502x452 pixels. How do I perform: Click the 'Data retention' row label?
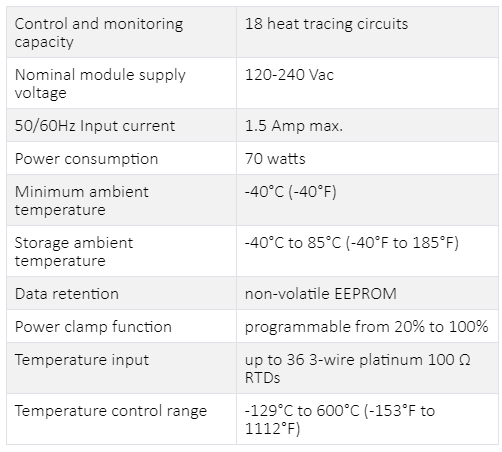click(x=67, y=294)
